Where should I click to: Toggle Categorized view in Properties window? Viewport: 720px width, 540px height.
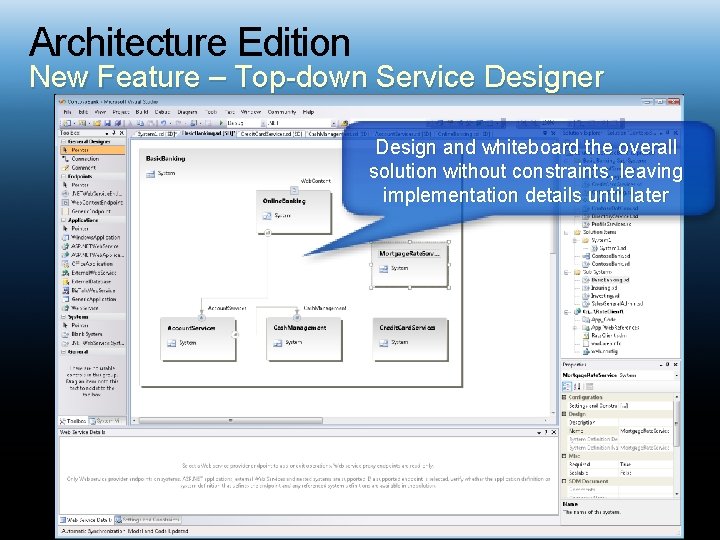pyautogui.click(x=567, y=387)
